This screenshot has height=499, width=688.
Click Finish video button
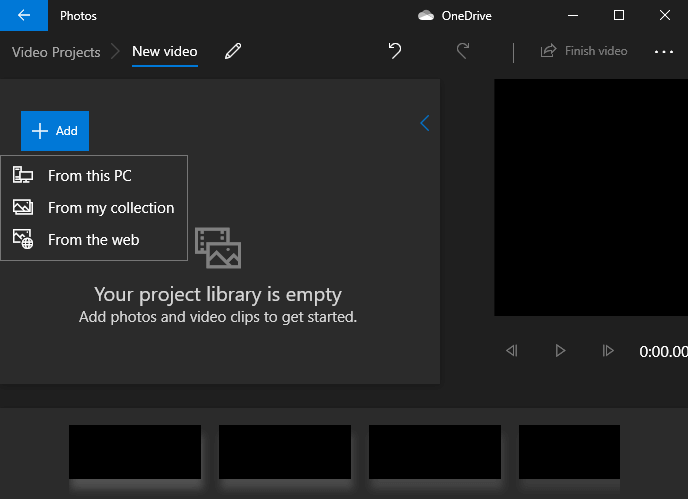pyautogui.click(x=584, y=51)
